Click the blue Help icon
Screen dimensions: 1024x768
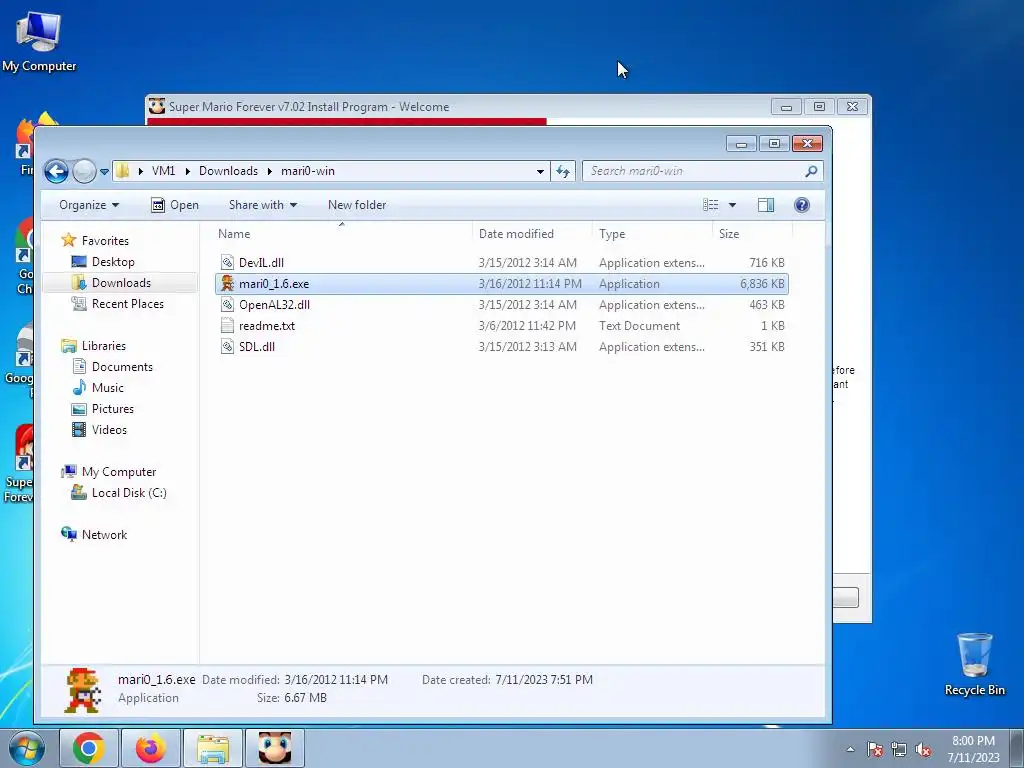point(802,205)
